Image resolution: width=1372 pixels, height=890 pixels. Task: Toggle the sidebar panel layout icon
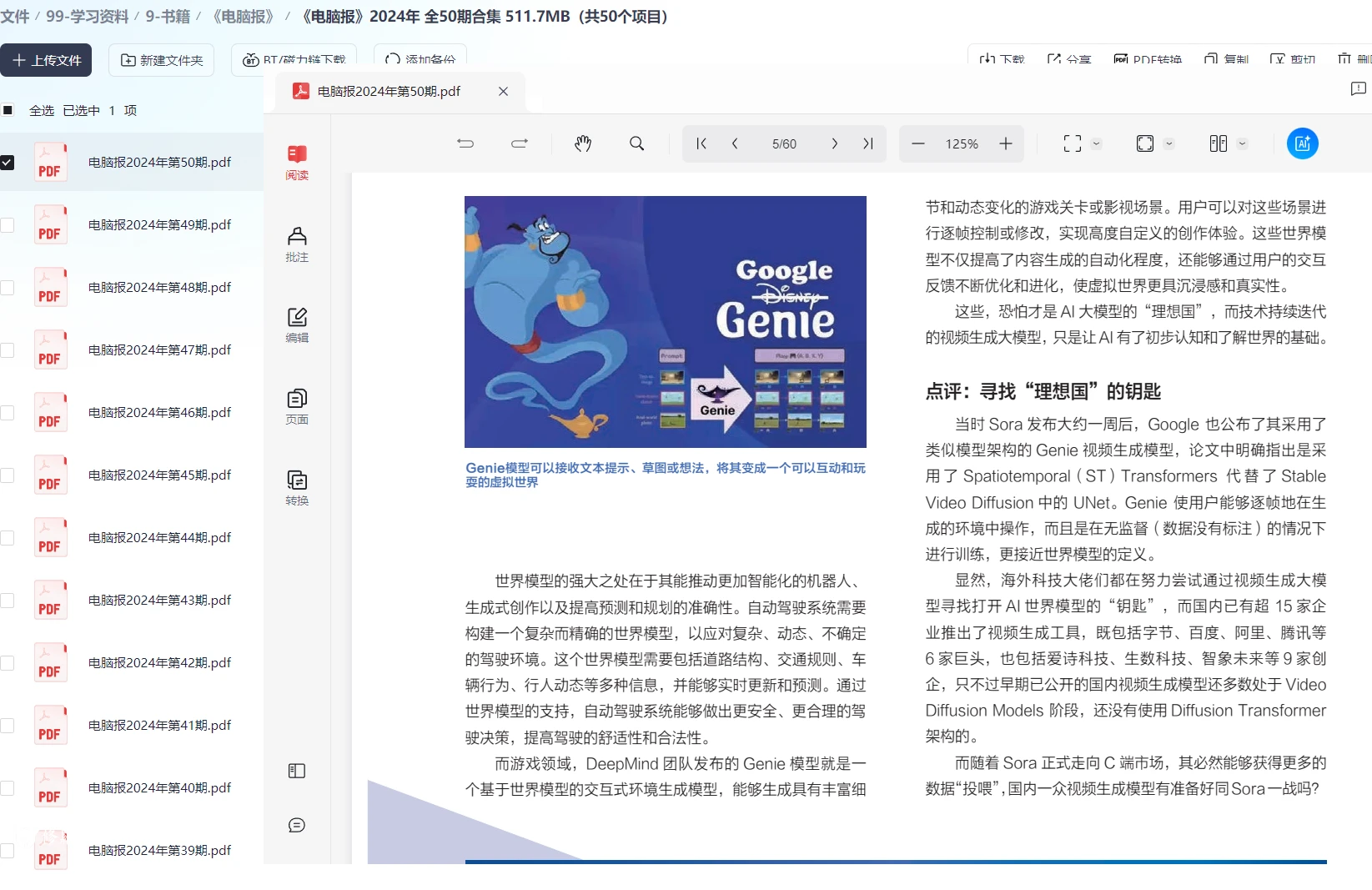click(x=297, y=771)
